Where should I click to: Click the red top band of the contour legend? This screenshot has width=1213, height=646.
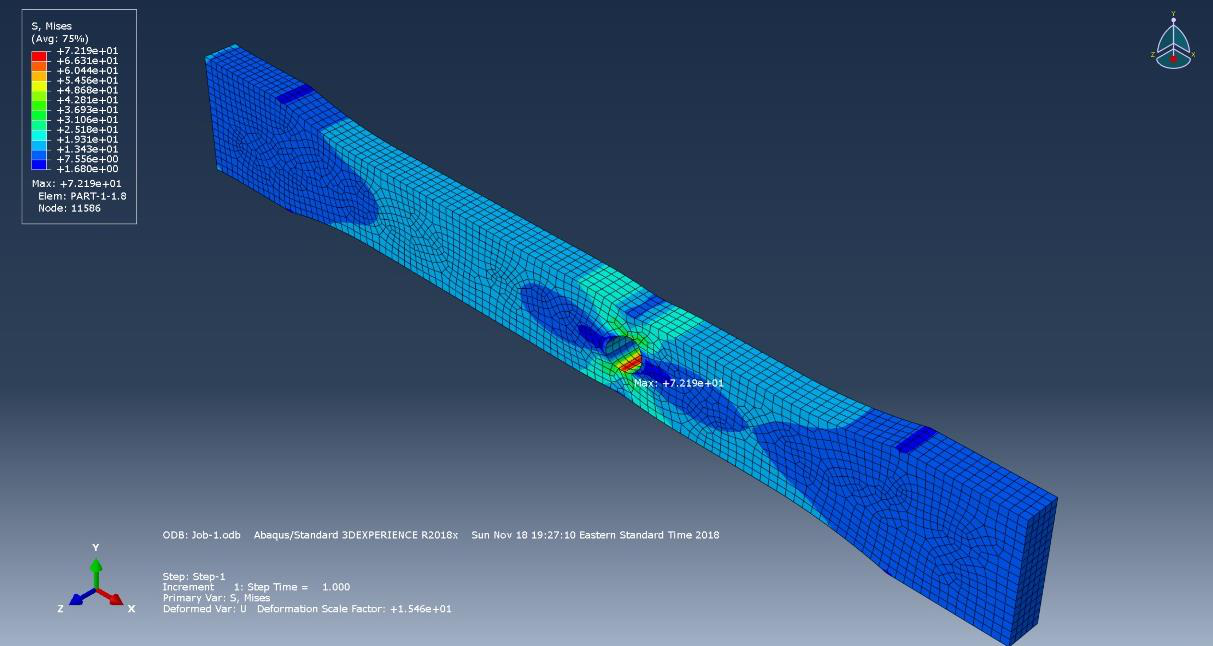tap(39, 56)
